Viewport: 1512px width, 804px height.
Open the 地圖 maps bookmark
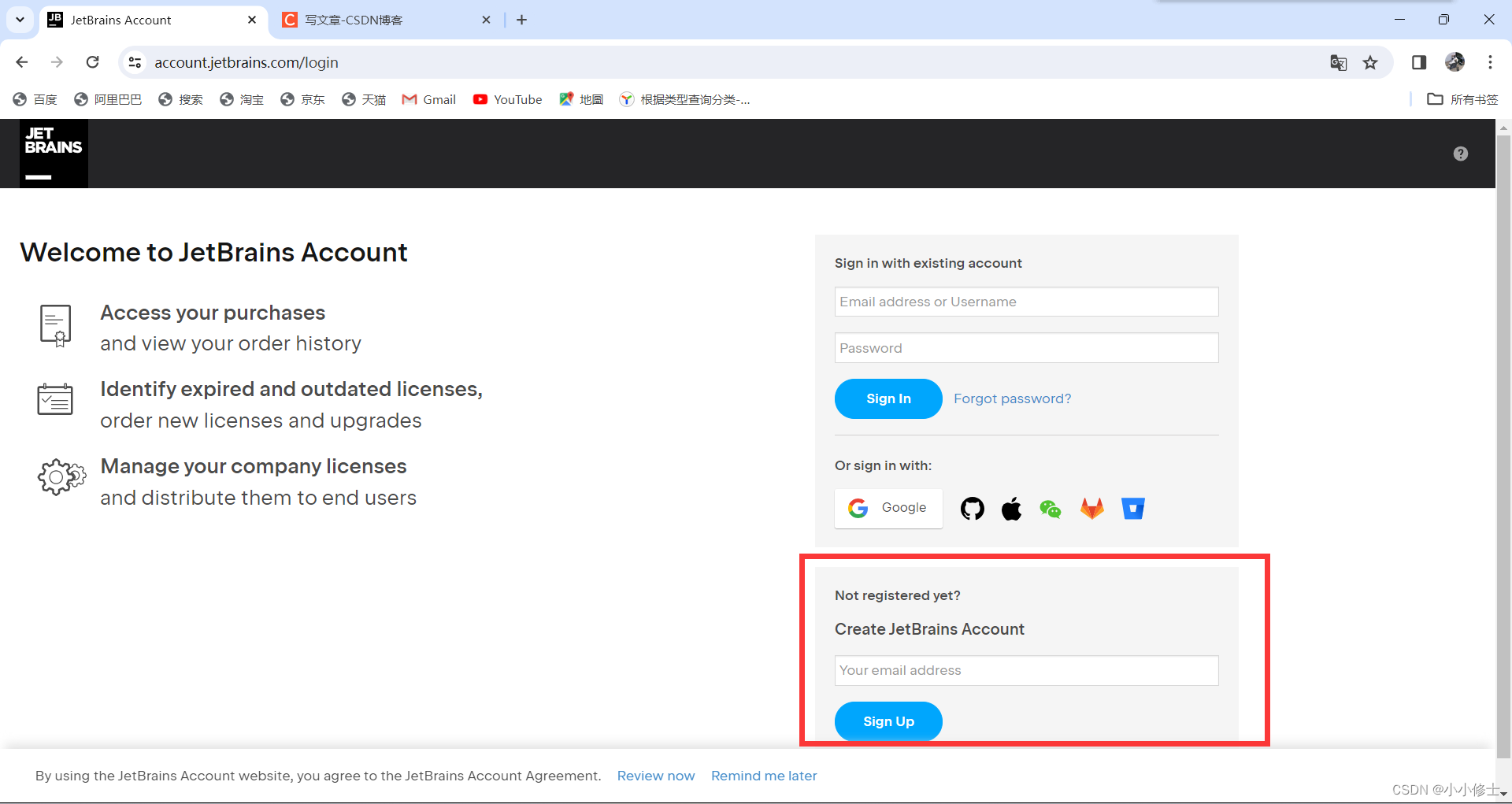581,99
